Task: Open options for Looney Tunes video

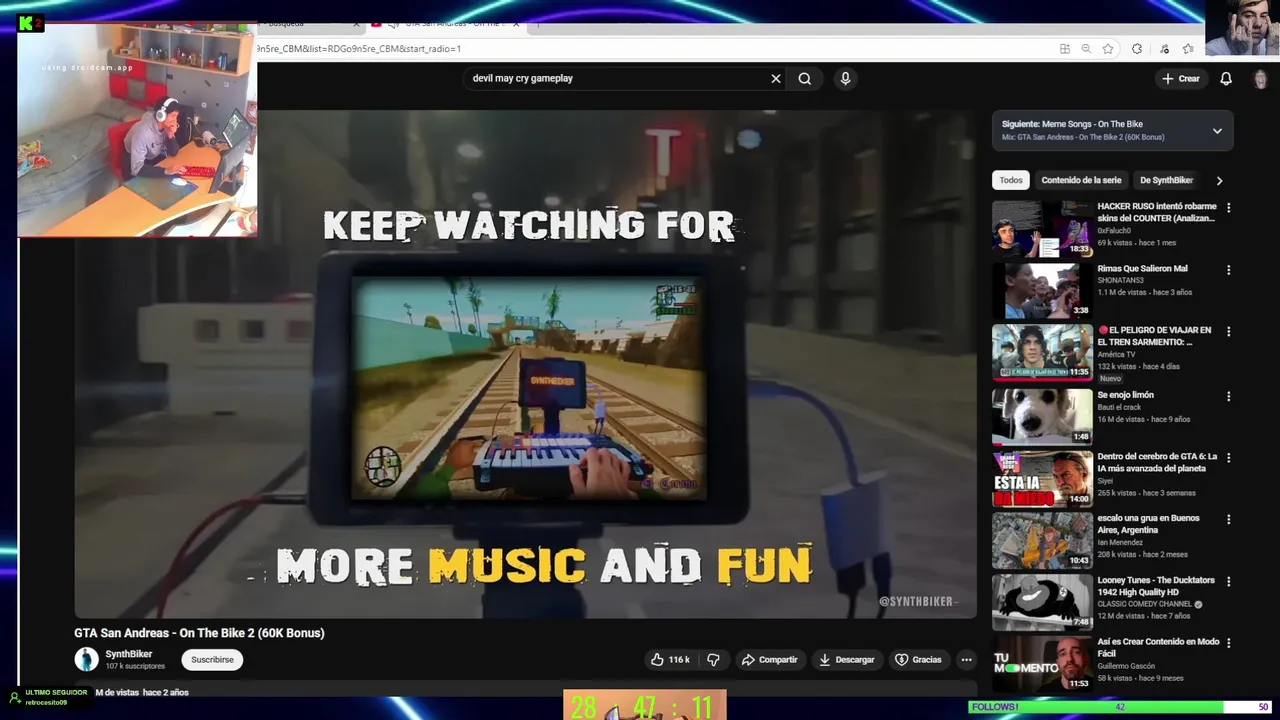Action: (1229, 581)
